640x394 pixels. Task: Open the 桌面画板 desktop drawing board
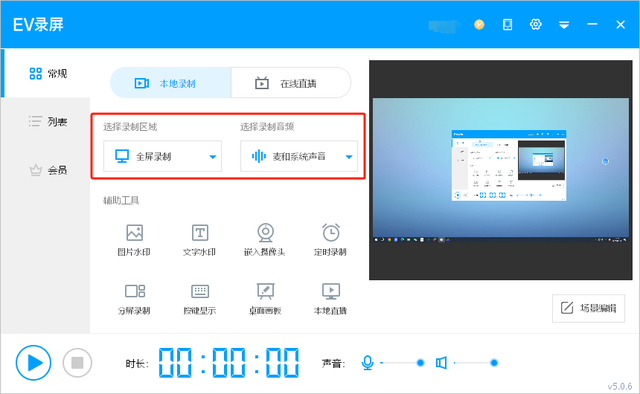point(265,299)
